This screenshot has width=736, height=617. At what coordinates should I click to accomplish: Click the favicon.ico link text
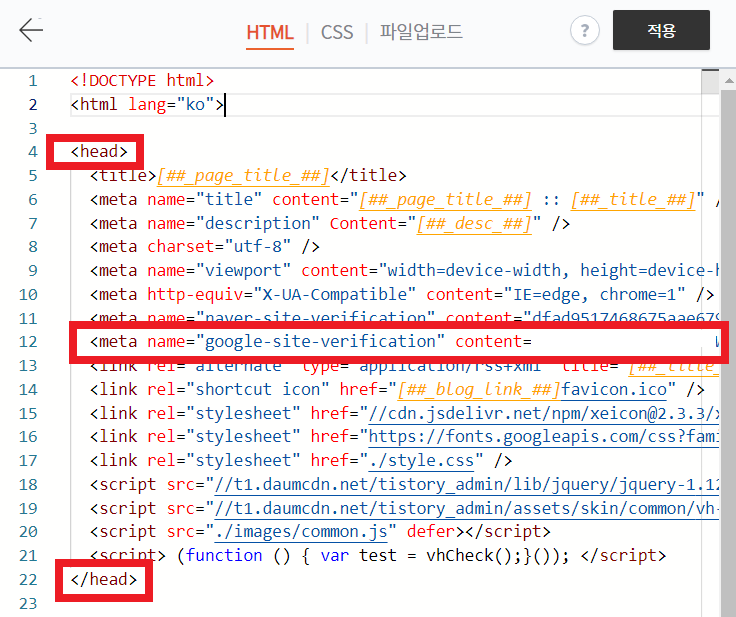pos(614,389)
